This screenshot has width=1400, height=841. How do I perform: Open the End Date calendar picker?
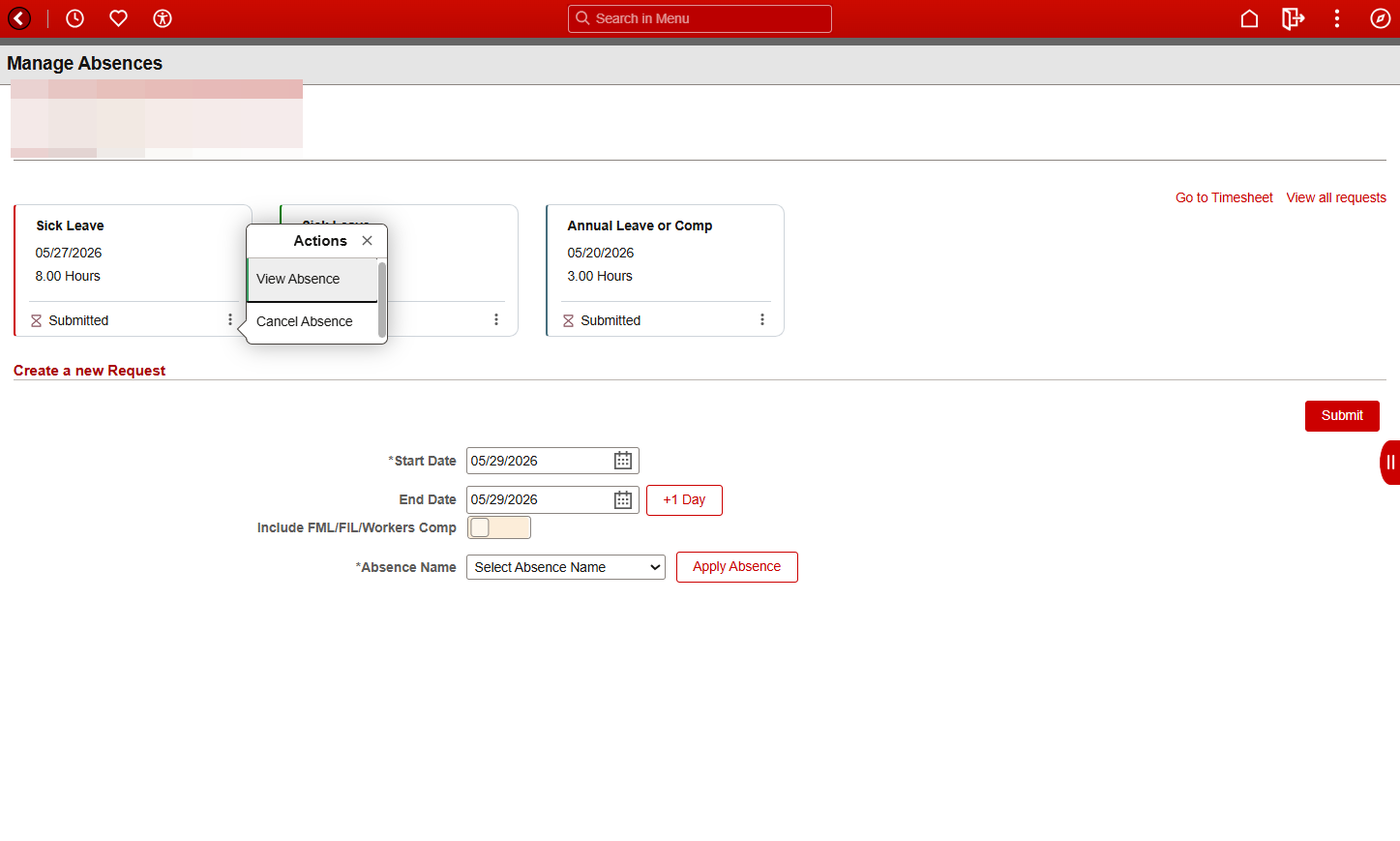(x=623, y=499)
